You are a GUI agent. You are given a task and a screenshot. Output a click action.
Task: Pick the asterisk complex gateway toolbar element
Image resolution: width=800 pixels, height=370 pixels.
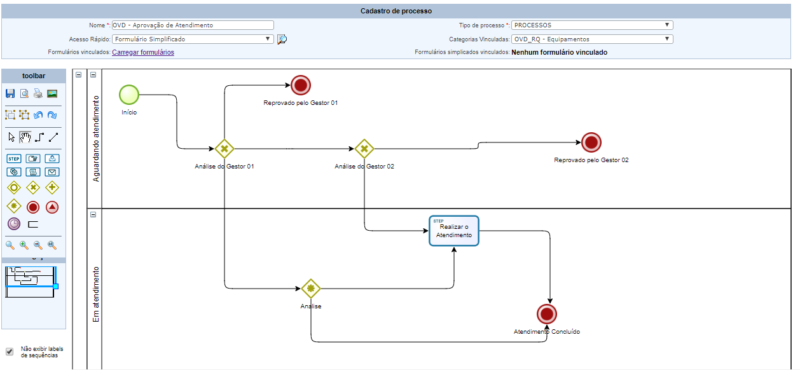click(13, 207)
